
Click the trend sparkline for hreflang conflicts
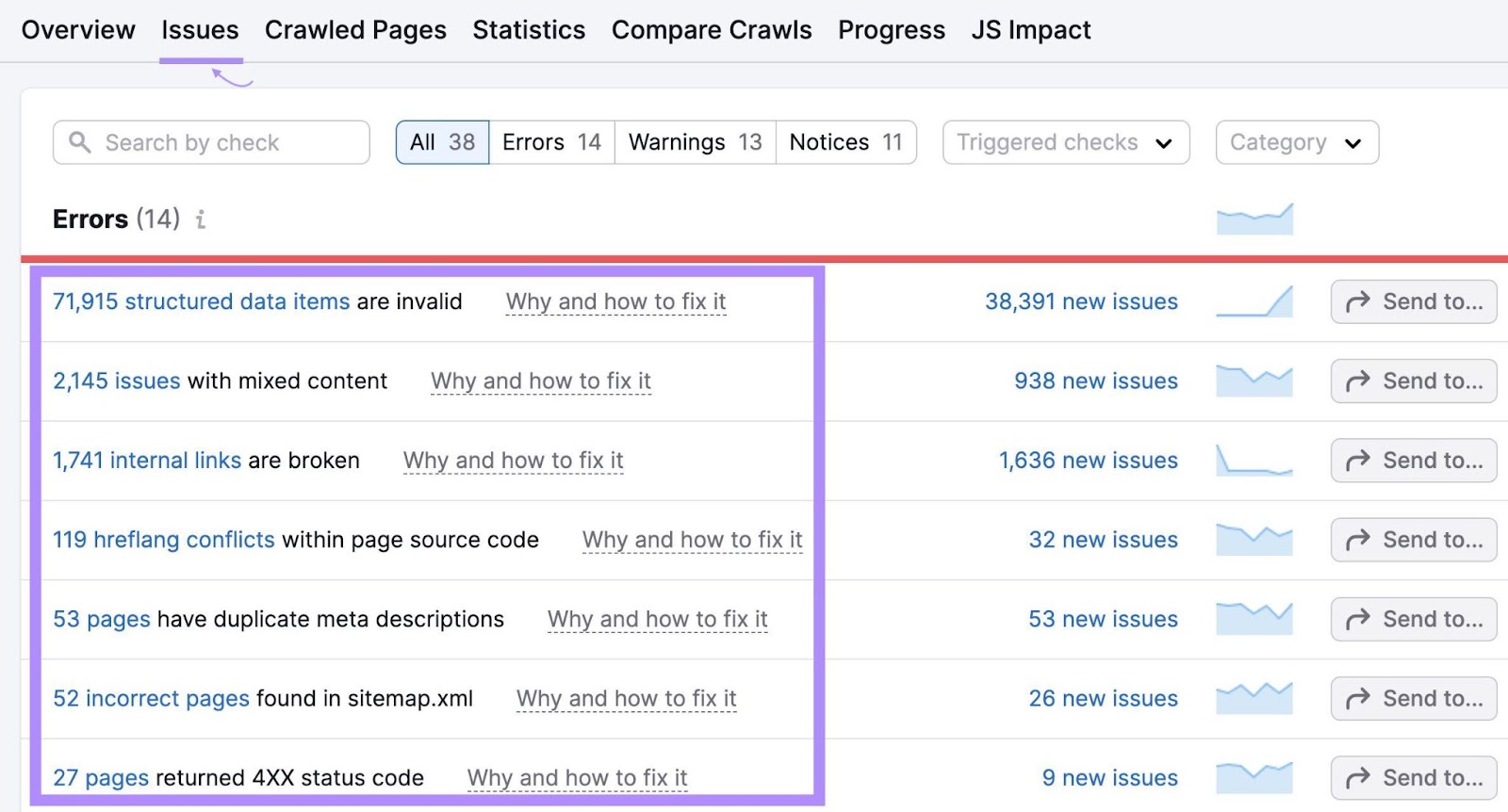tap(1254, 540)
